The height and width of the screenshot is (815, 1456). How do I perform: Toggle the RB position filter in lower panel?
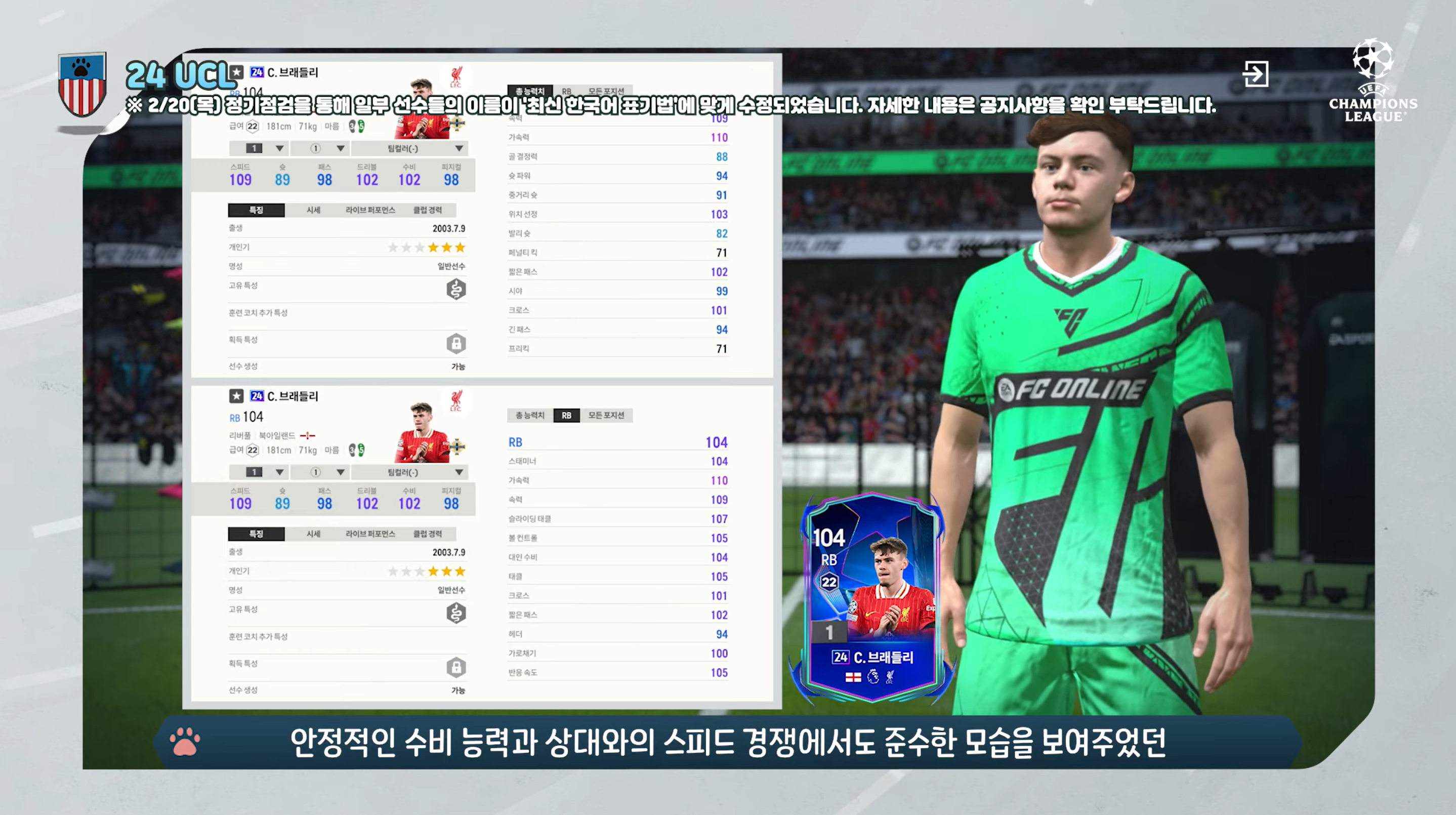(566, 416)
